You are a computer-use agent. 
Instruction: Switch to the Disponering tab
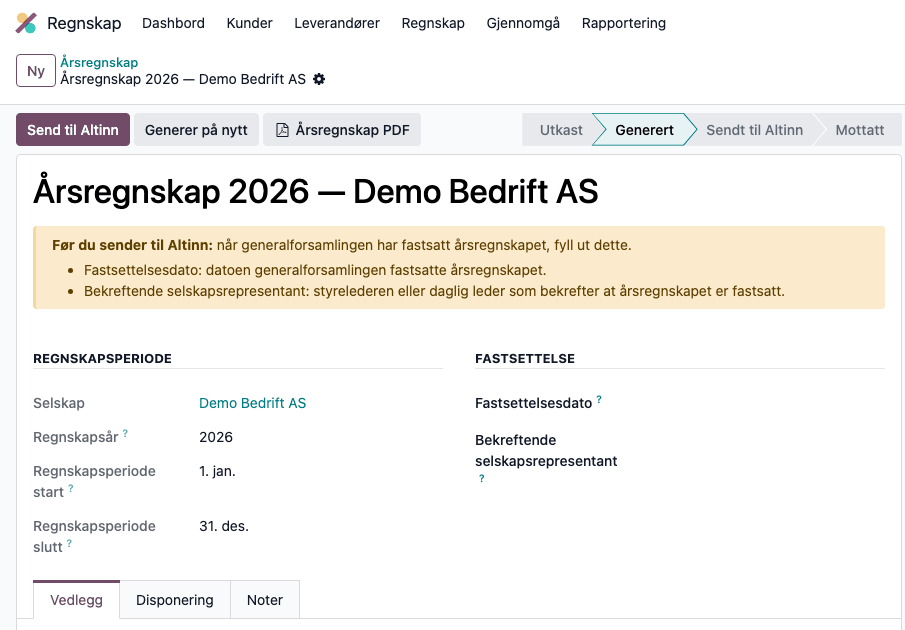pyautogui.click(x=175, y=600)
